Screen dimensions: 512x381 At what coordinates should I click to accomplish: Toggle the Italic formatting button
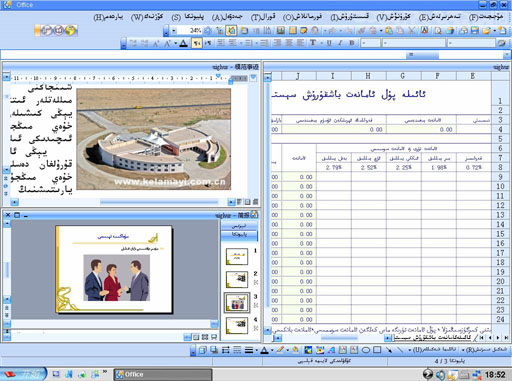pos(340,43)
